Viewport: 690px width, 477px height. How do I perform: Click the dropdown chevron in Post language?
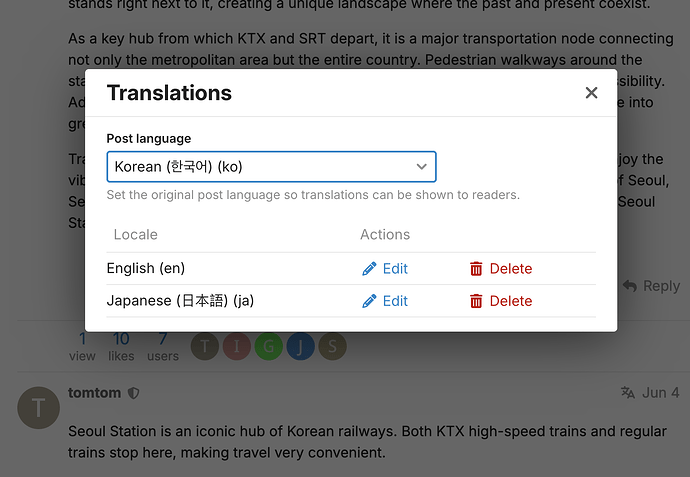click(422, 167)
